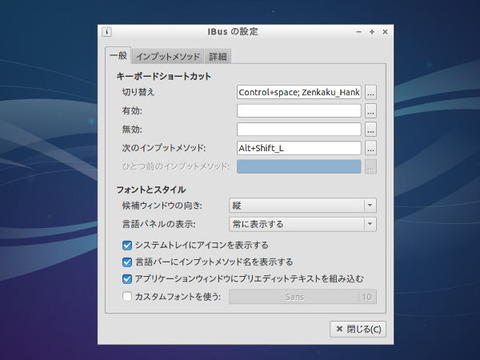Maximize the IBus の設定 window
Screen dimensions: 480x360
[372, 32]
